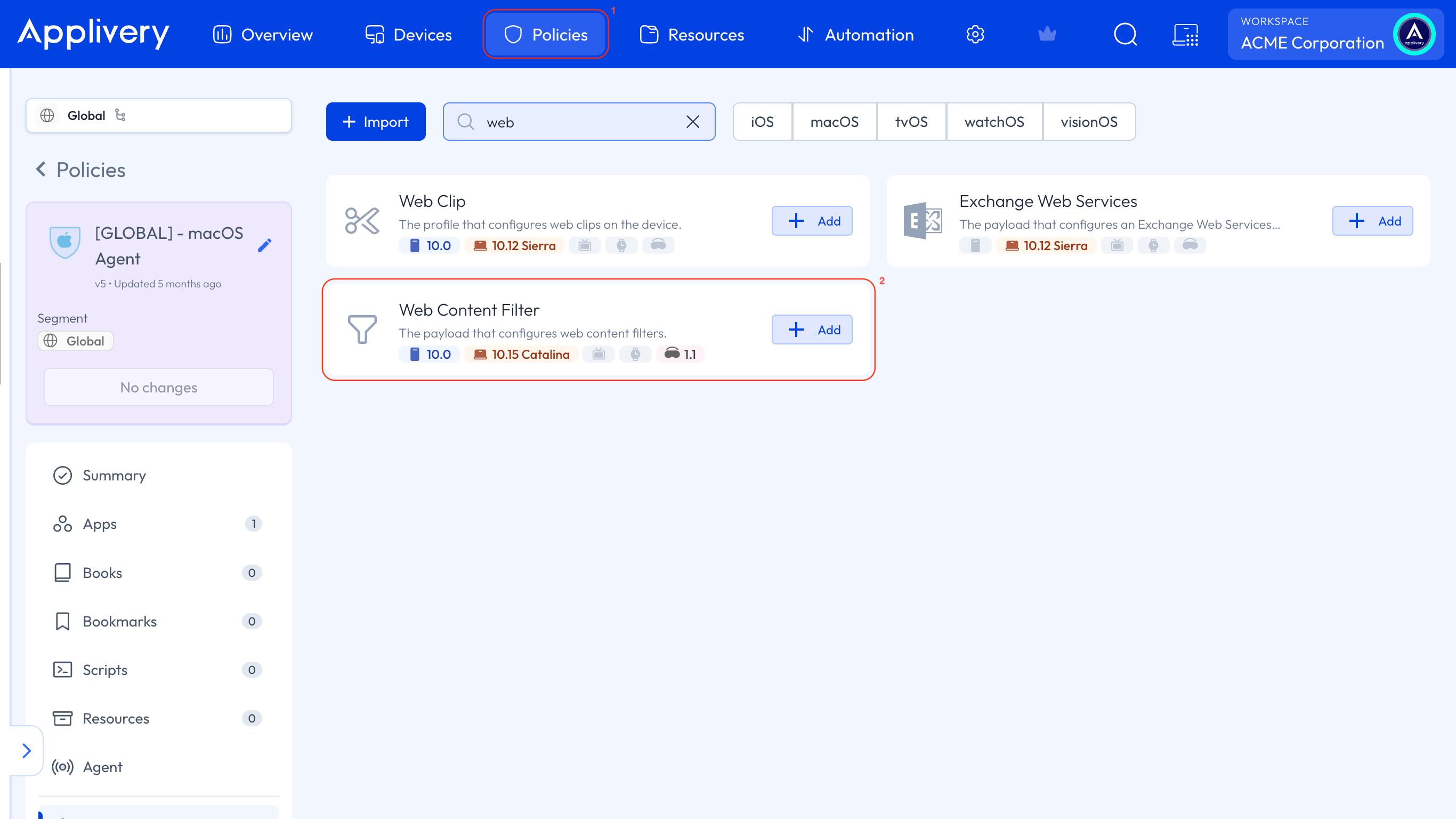Click the Exchange Web Services title
The image size is (1456, 819).
pos(1048,202)
